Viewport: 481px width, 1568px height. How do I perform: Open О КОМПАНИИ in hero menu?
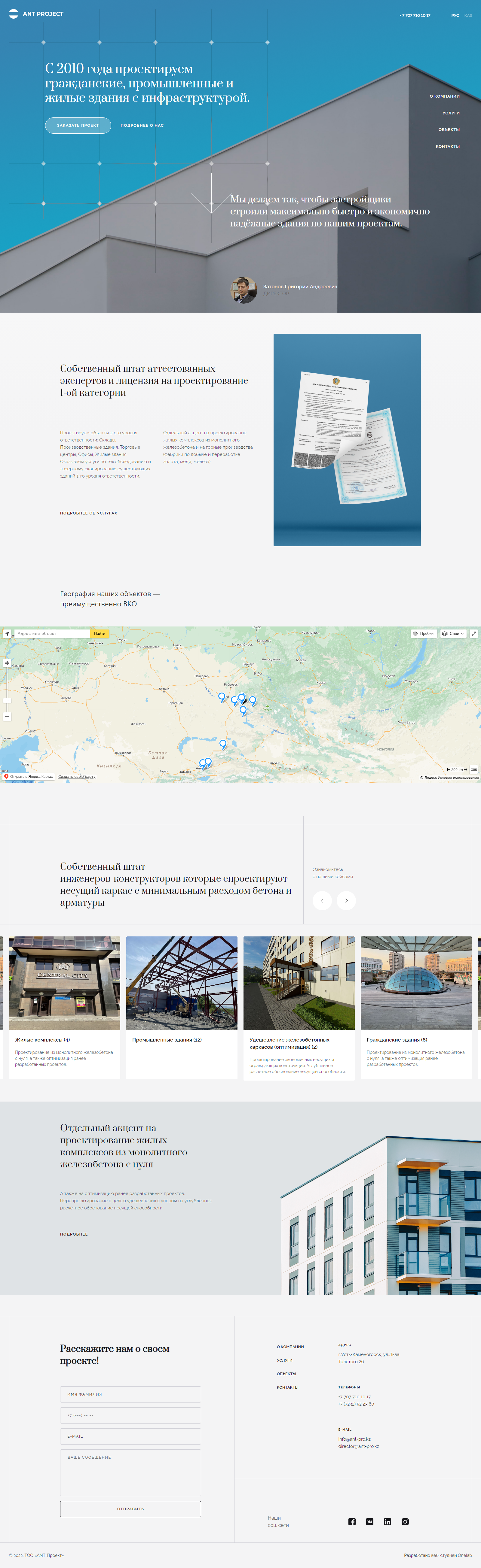point(444,96)
